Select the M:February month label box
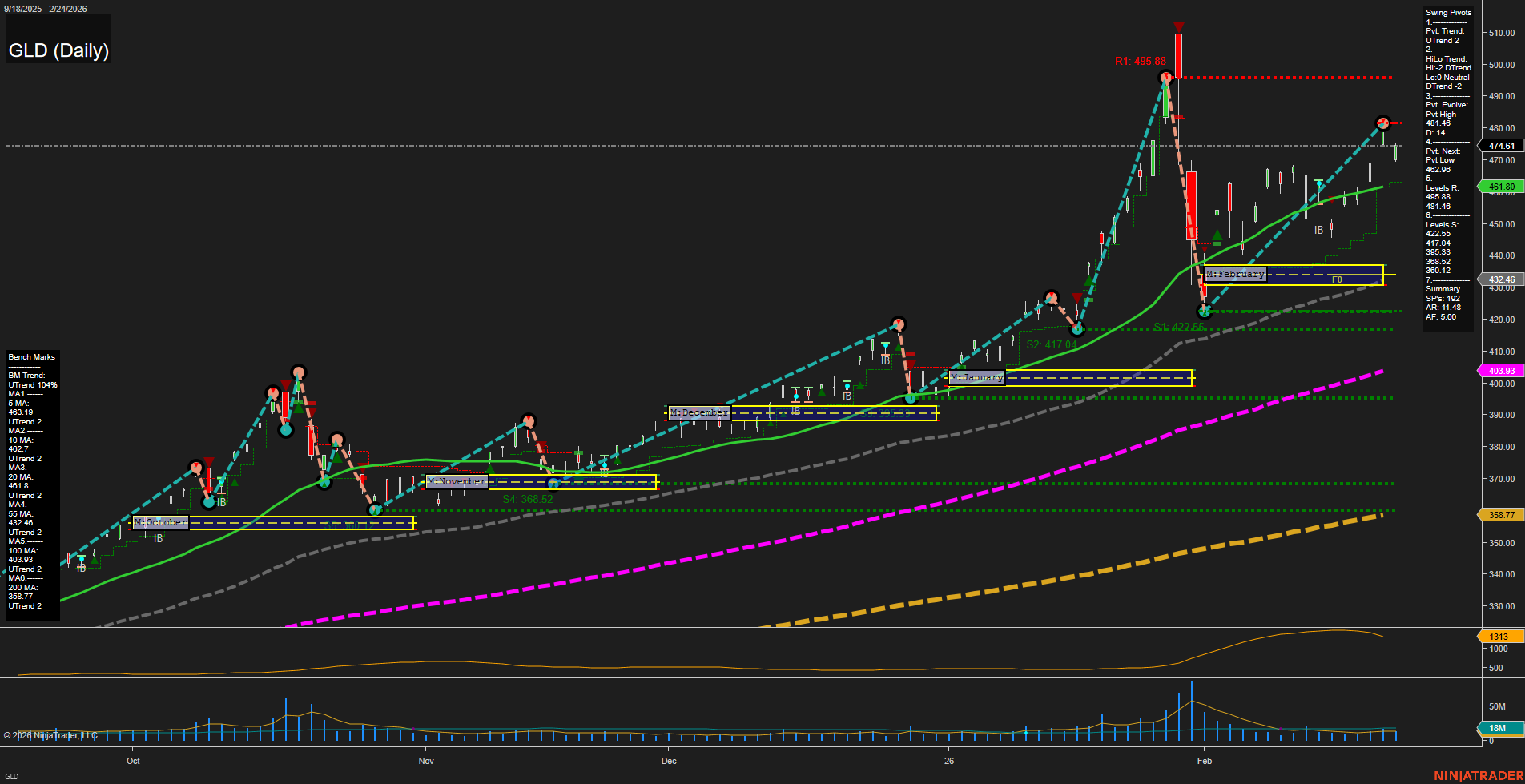Image resolution: width=1525 pixels, height=784 pixels. [1236, 274]
